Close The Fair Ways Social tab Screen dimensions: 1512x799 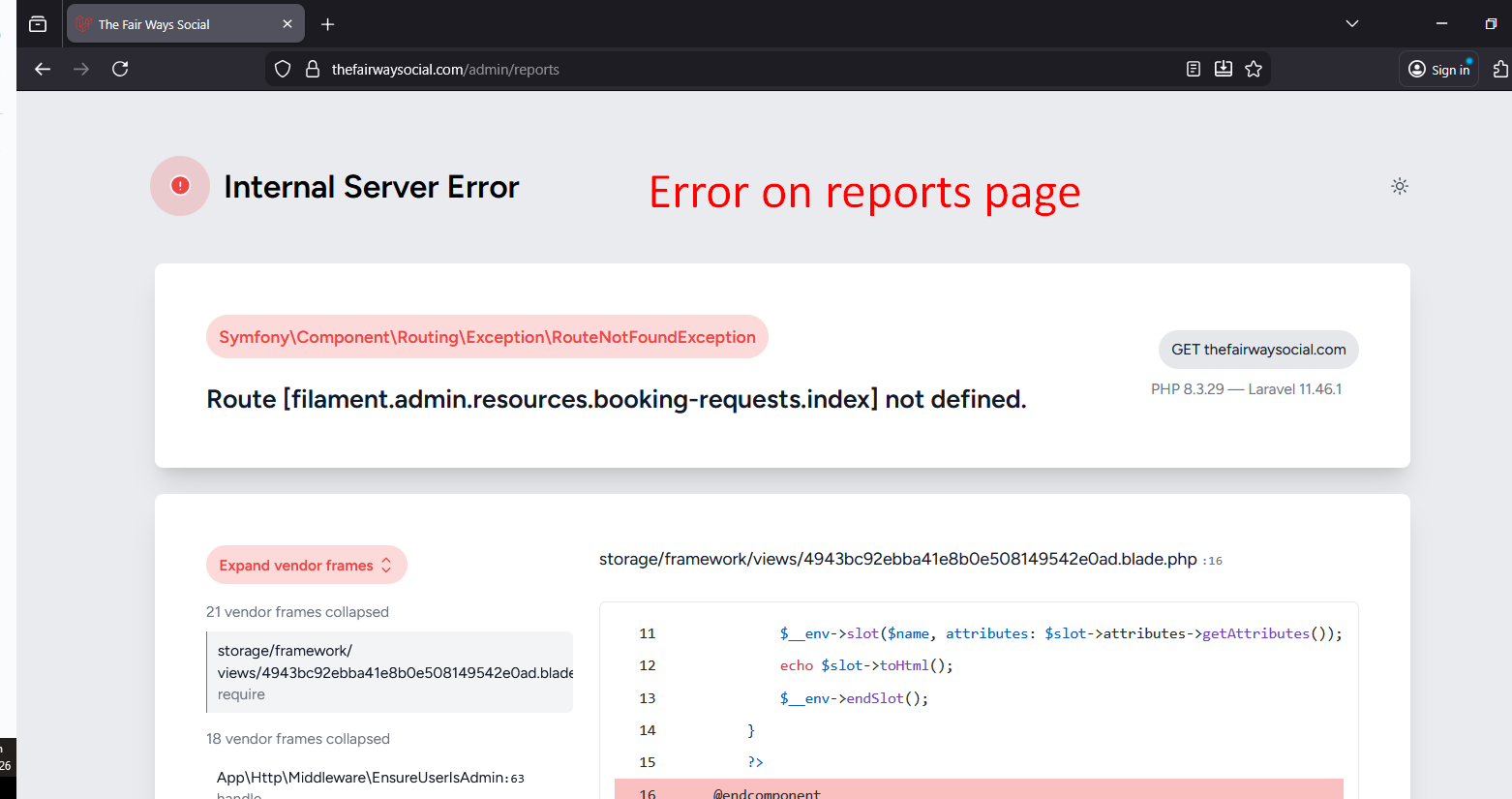tap(287, 24)
